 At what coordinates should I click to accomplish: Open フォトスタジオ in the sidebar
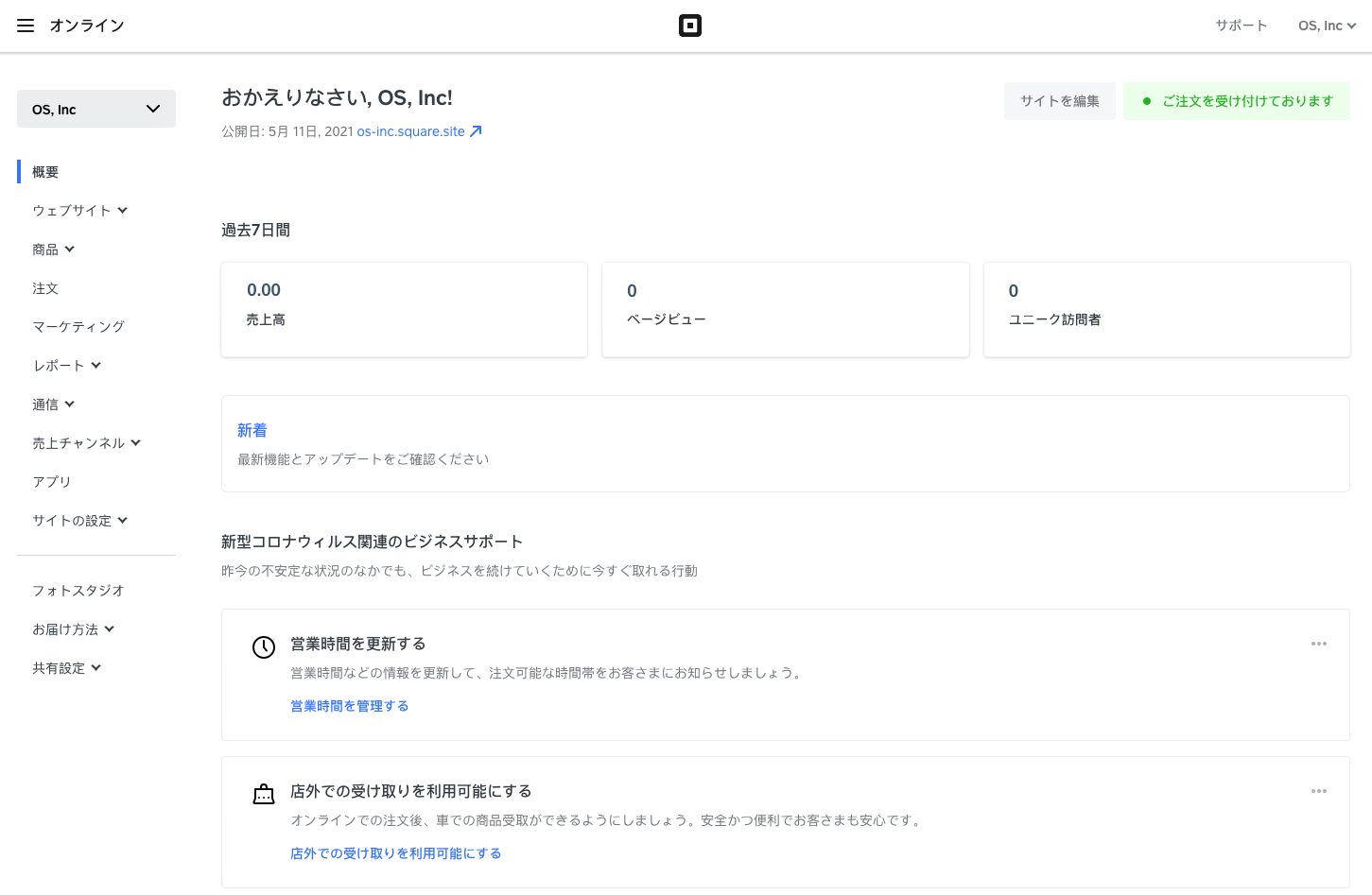click(x=78, y=590)
